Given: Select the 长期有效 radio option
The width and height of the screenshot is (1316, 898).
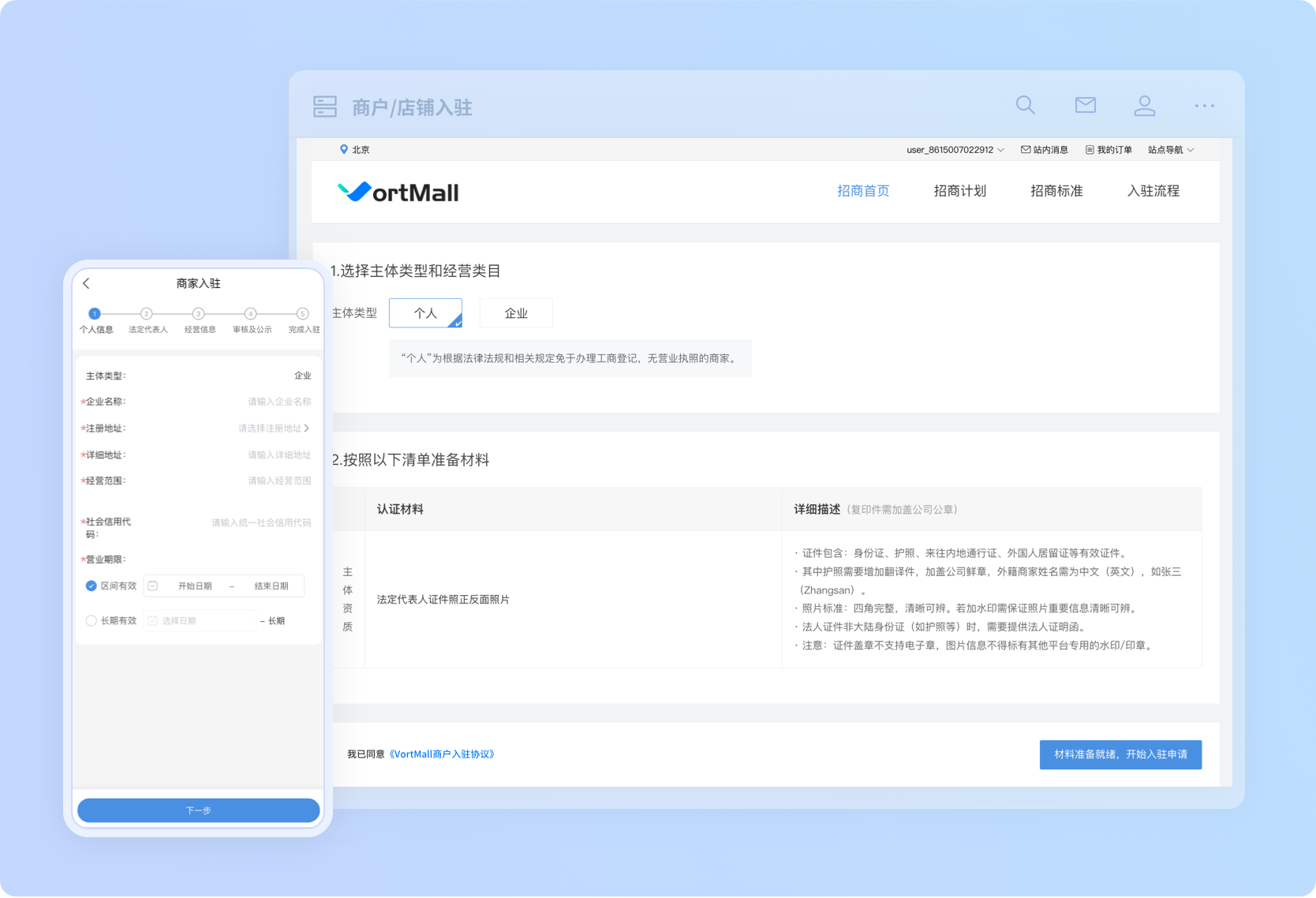Looking at the screenshot, I should pyautogui.click(x=92, y=621).
